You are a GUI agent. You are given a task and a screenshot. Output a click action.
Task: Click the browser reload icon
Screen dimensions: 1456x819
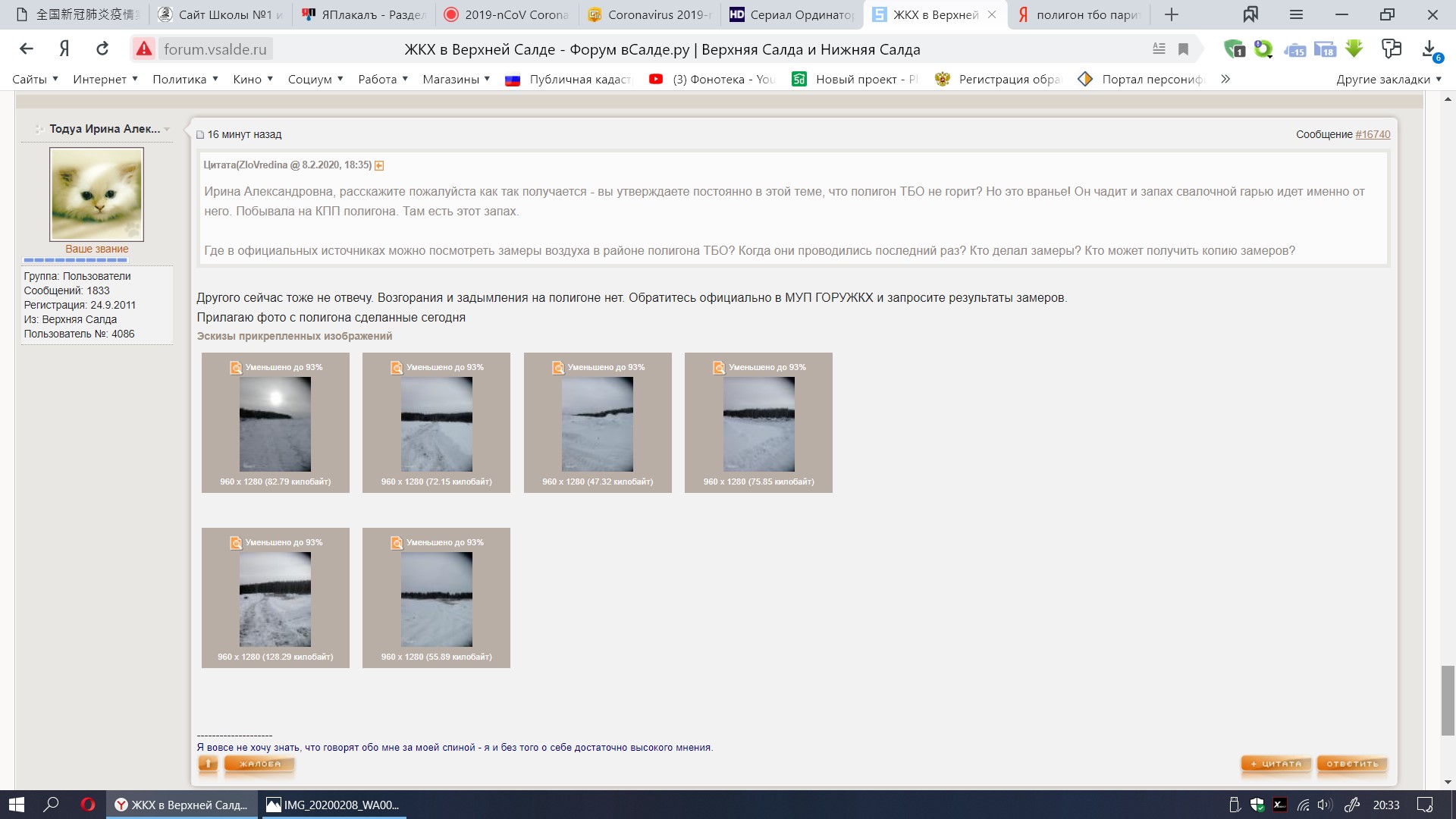pyautogui.click(x=102, y=49)
